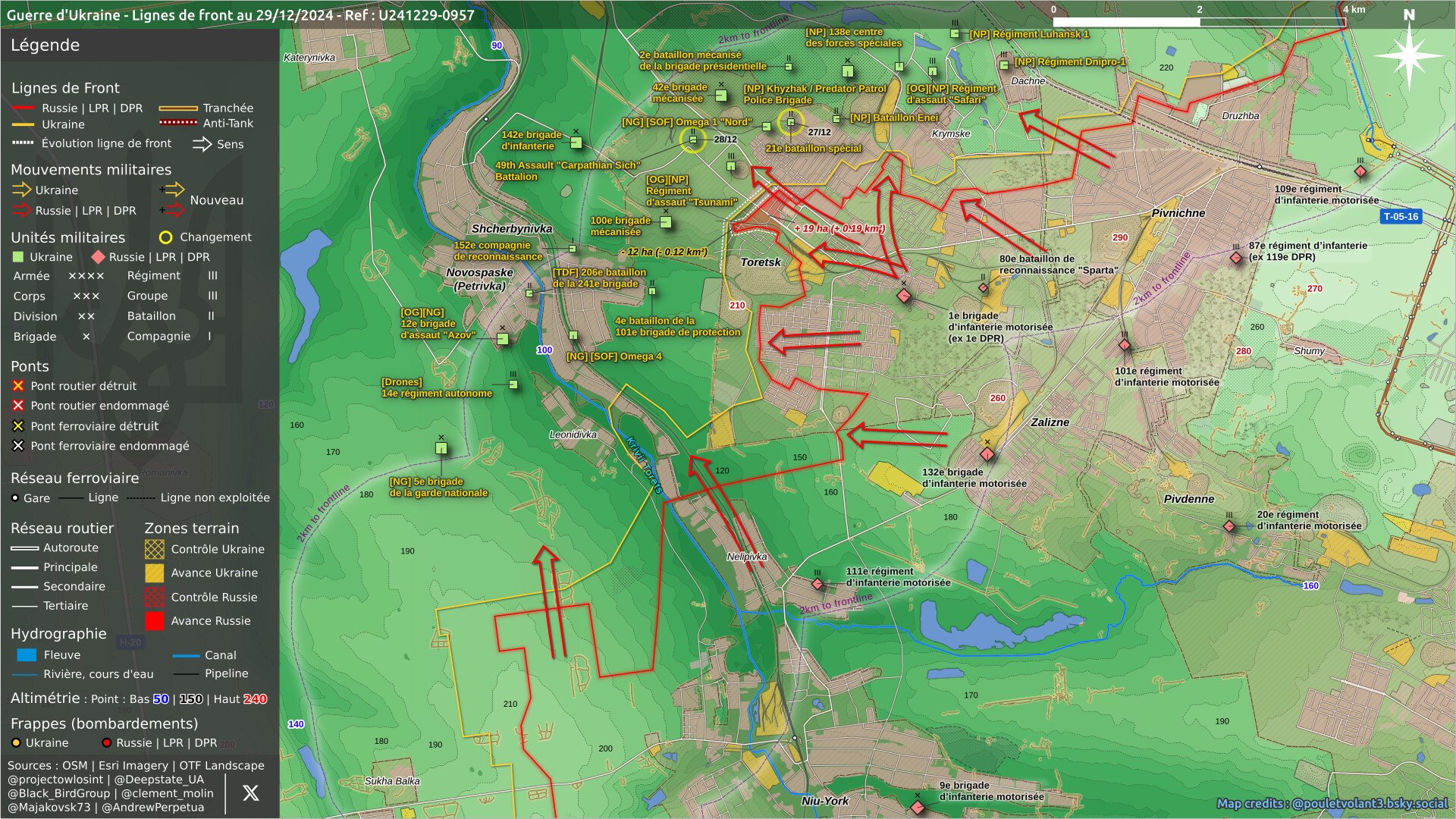Click the circled 21e bataillon spécial marker
This screenshot has height=819, width=1456.
pyautogui.click(x=790, y=121)
